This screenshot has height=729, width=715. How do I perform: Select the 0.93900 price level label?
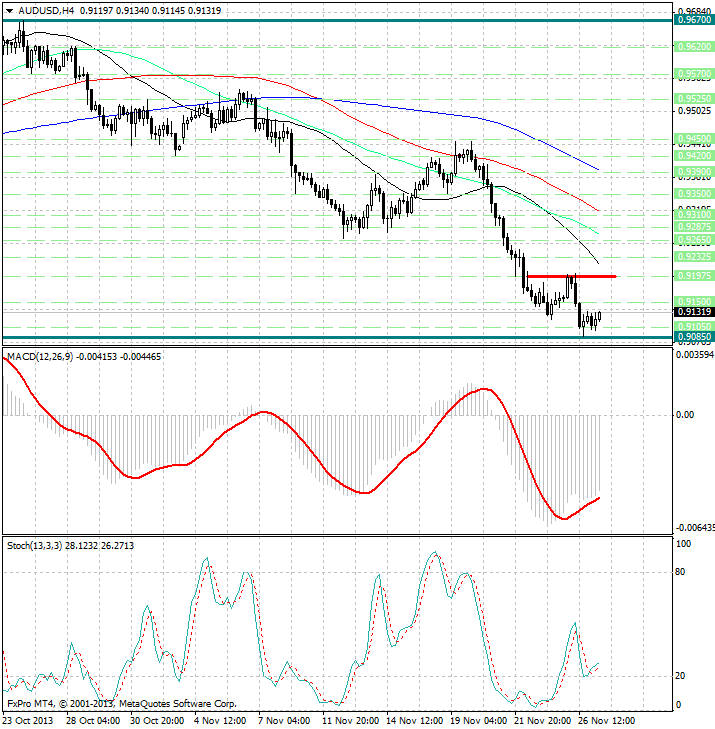(694, 172)
